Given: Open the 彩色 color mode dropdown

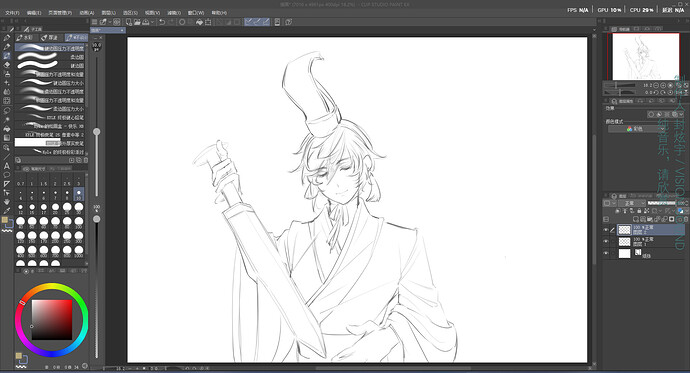Looking at the screenshot, I should tap(635, 129).
